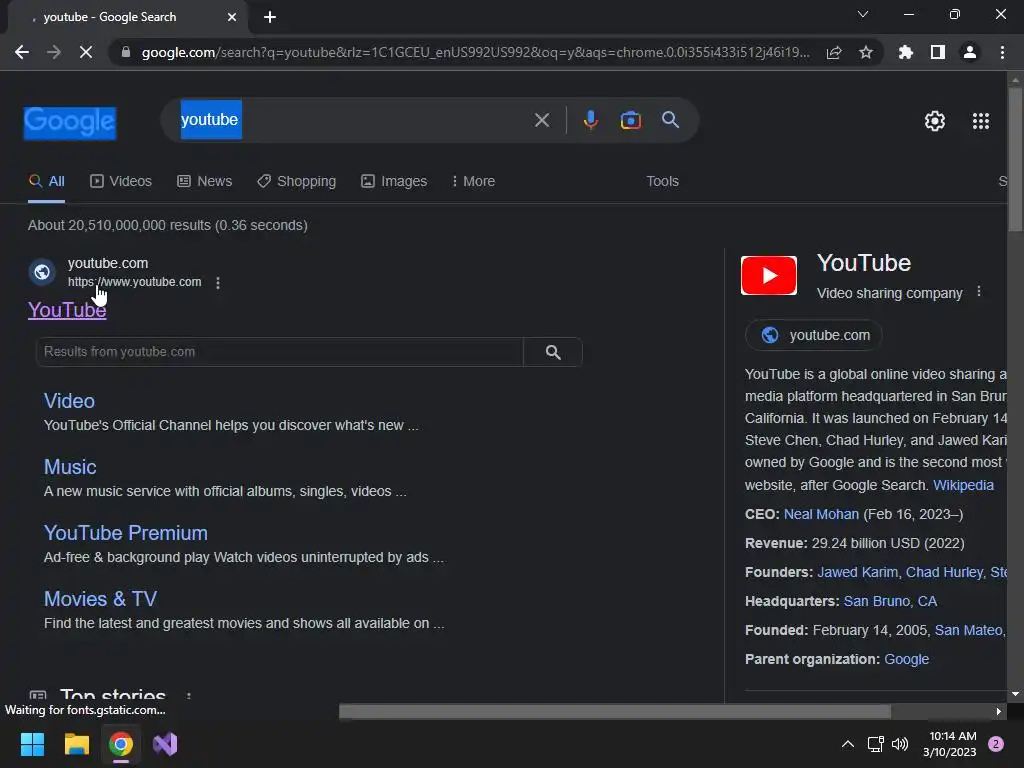1024x768 pixels.
Task: Click the Chrome taskbar icon
Action: tap(121, 744)
